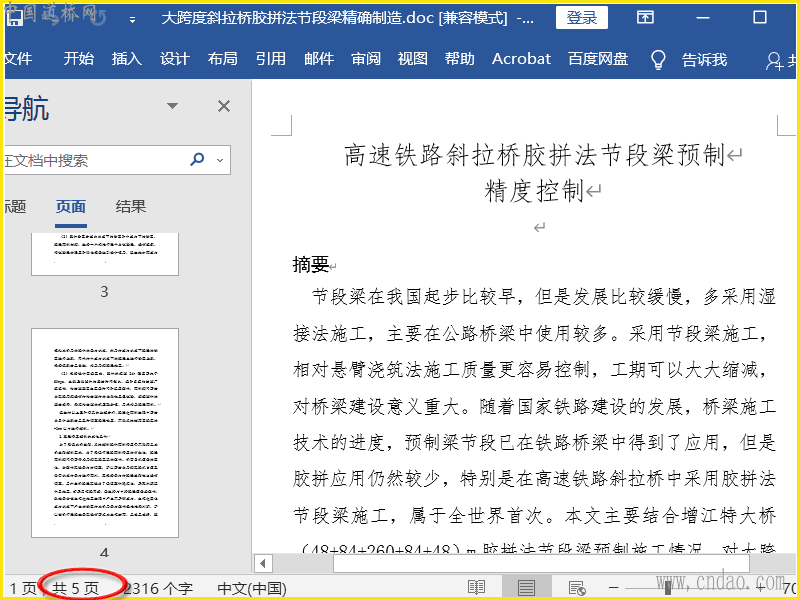Expand the search options dropdown arrow
This screenshot has height=600, width=800.
pos(220,160)
